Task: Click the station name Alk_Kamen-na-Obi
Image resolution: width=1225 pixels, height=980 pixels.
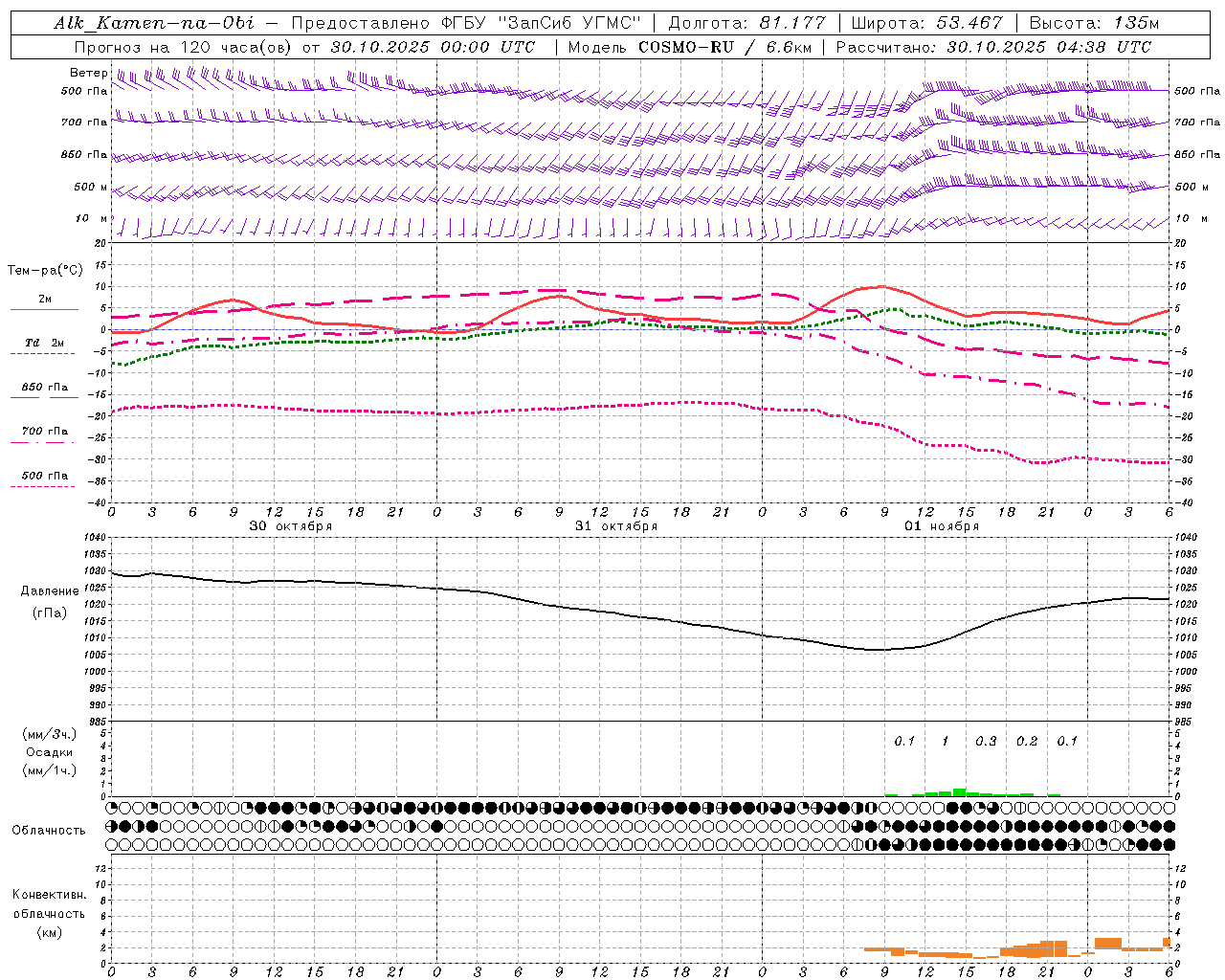Action: pyautogui.click(x=154, y=23)
